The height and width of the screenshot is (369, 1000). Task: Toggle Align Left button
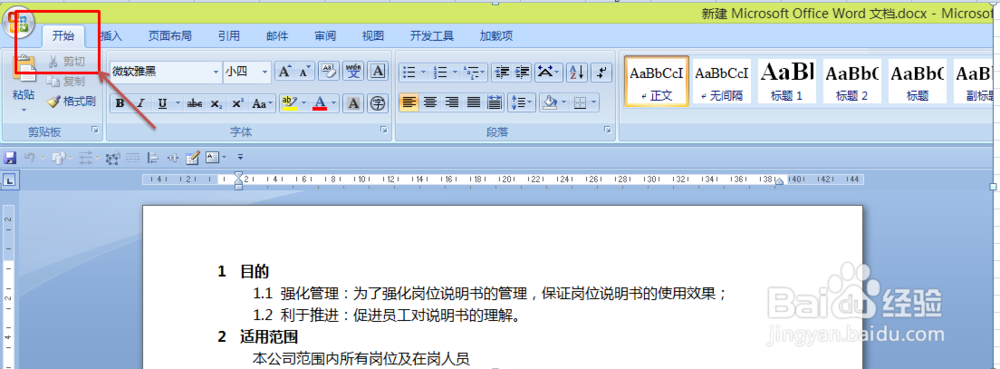409,102
